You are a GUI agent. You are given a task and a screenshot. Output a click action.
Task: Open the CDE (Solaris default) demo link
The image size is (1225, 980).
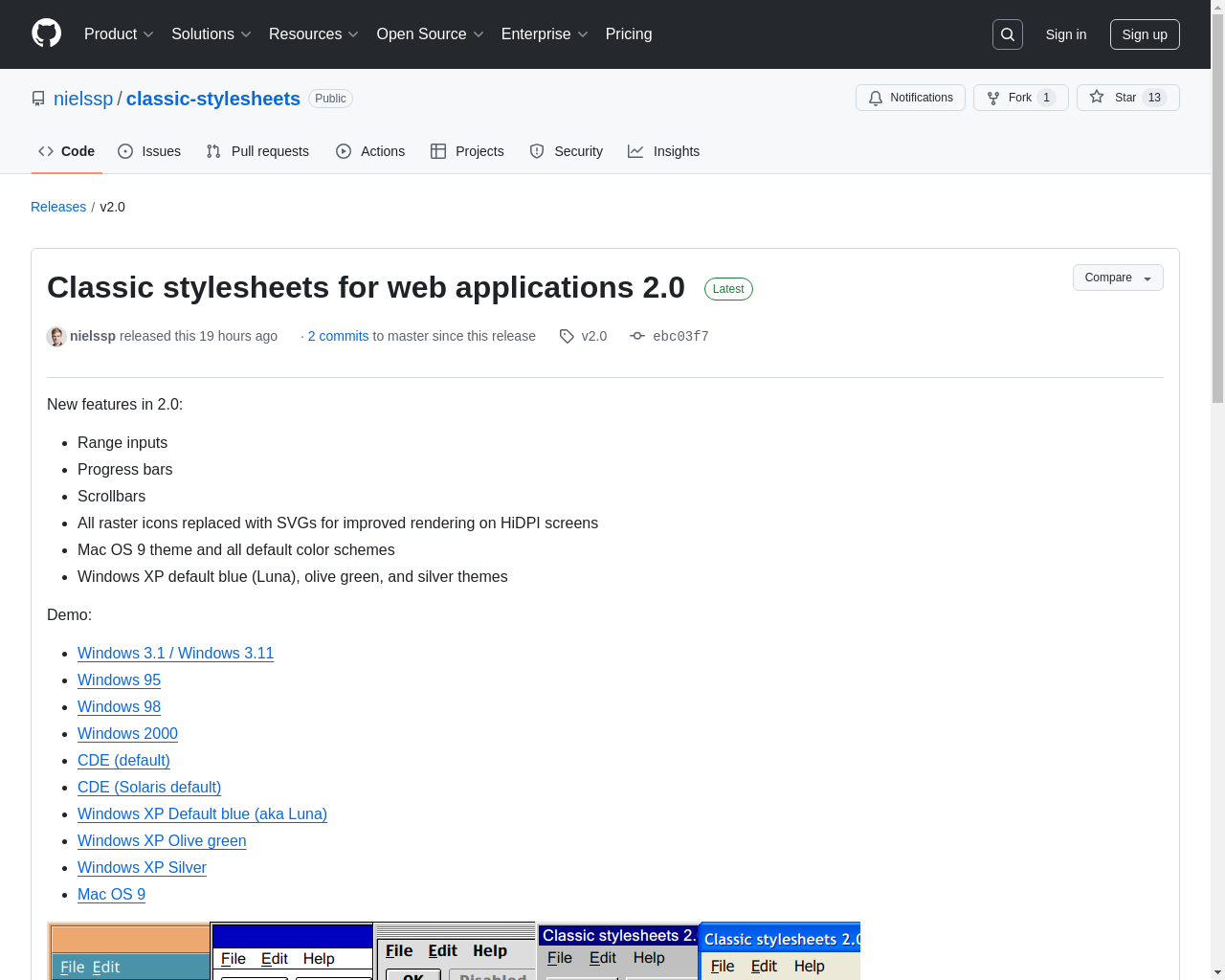149,787
